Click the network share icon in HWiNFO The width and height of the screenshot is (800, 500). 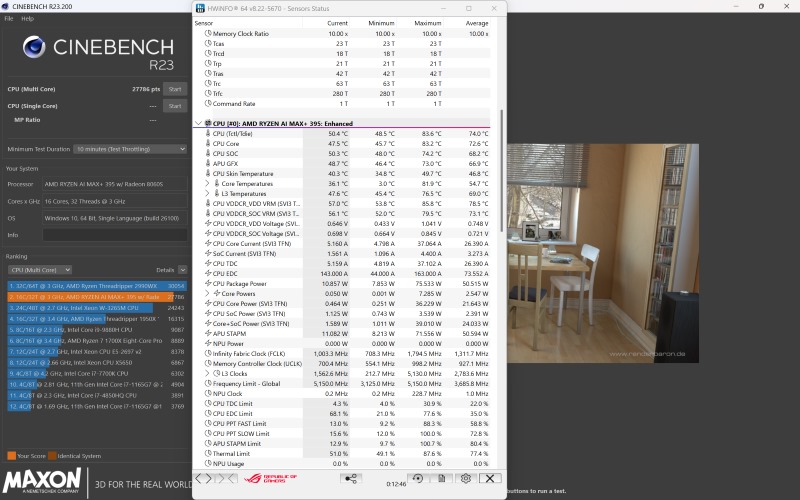(351, 478)
